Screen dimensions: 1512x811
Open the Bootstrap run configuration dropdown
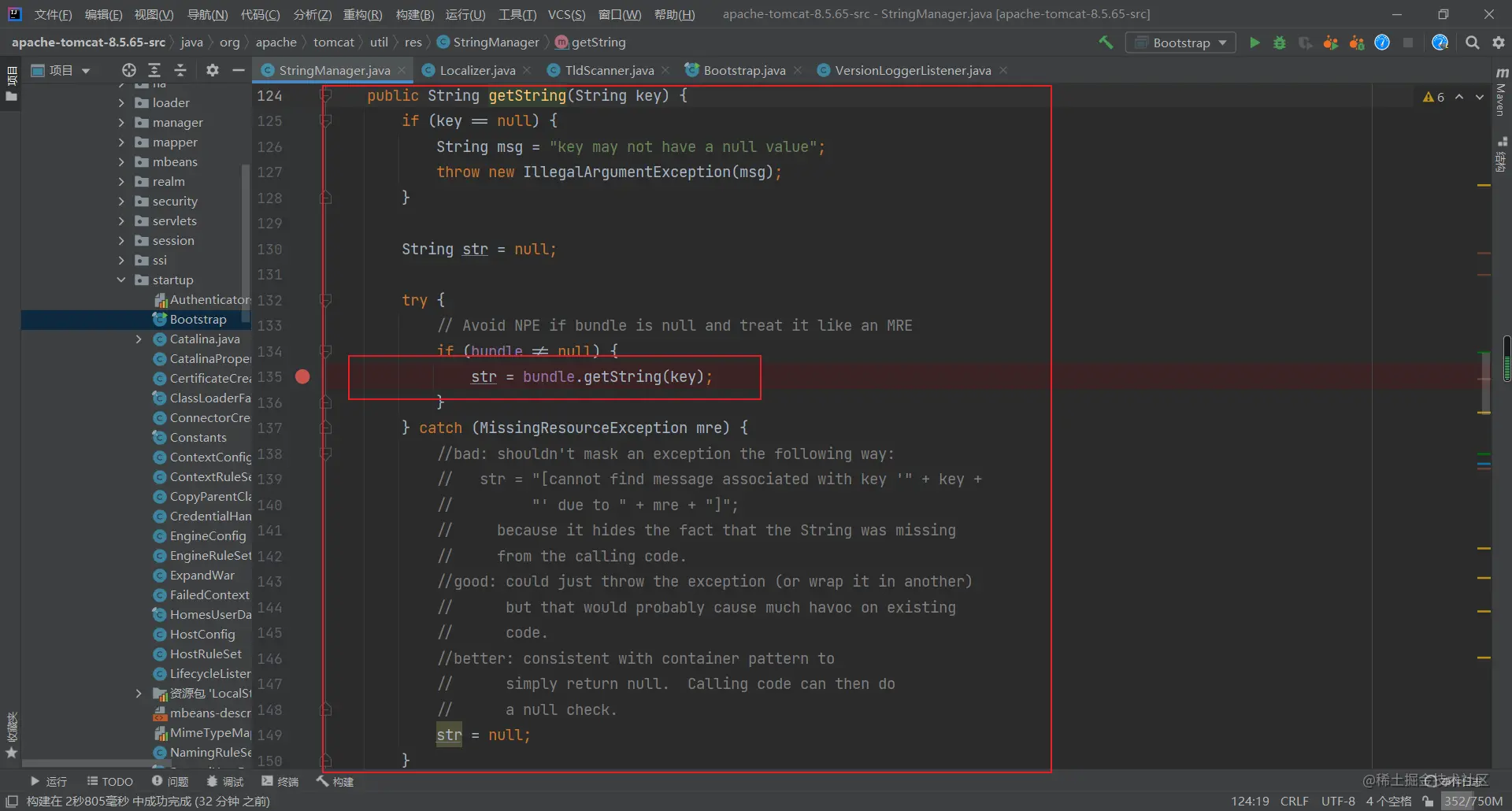click(1180, 43)
